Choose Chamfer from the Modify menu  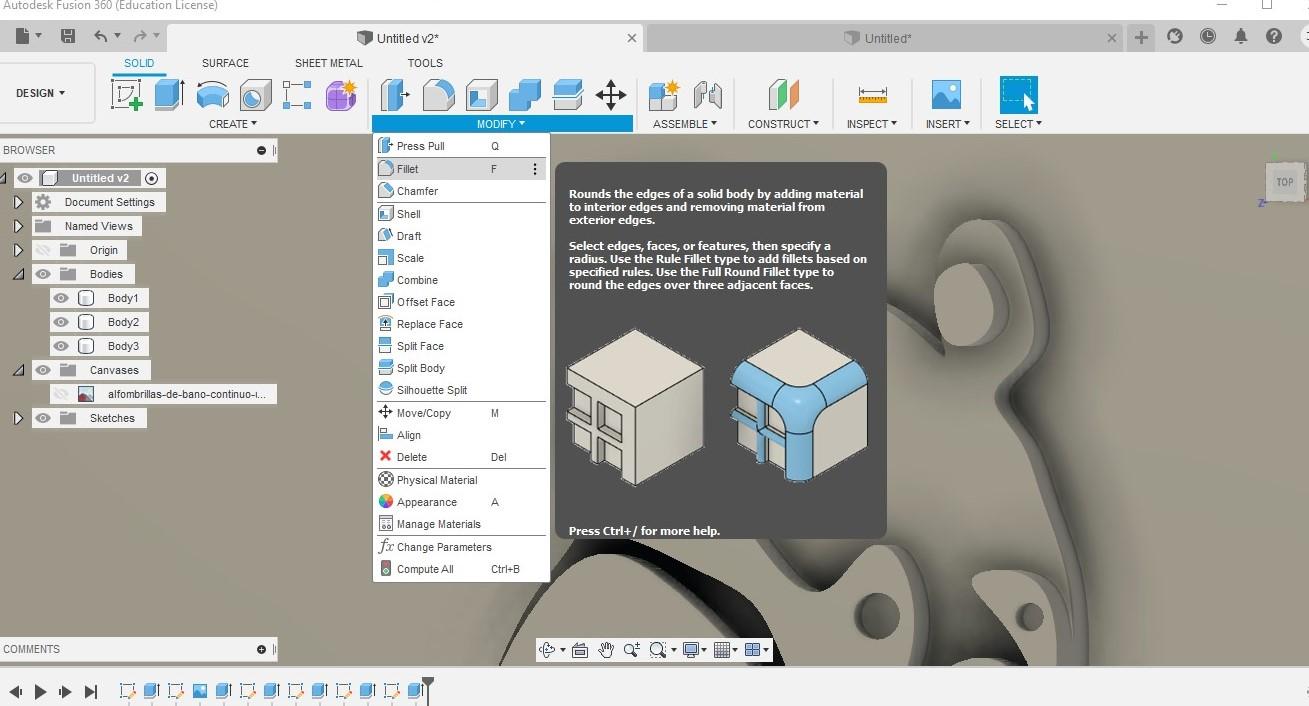(x=461, y=191)
